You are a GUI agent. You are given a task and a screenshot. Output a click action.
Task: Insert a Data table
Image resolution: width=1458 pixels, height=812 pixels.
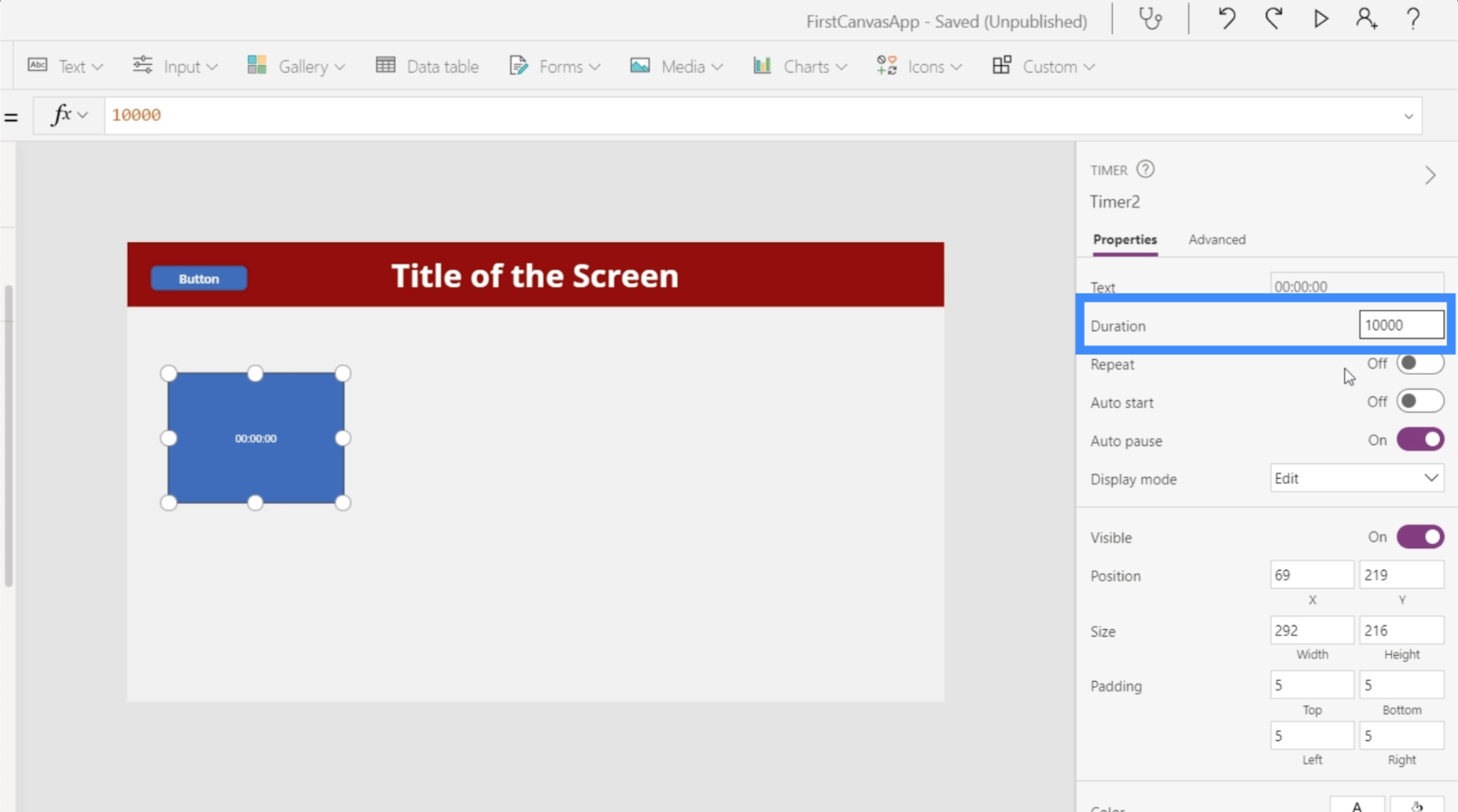click(x=427, y=66)
